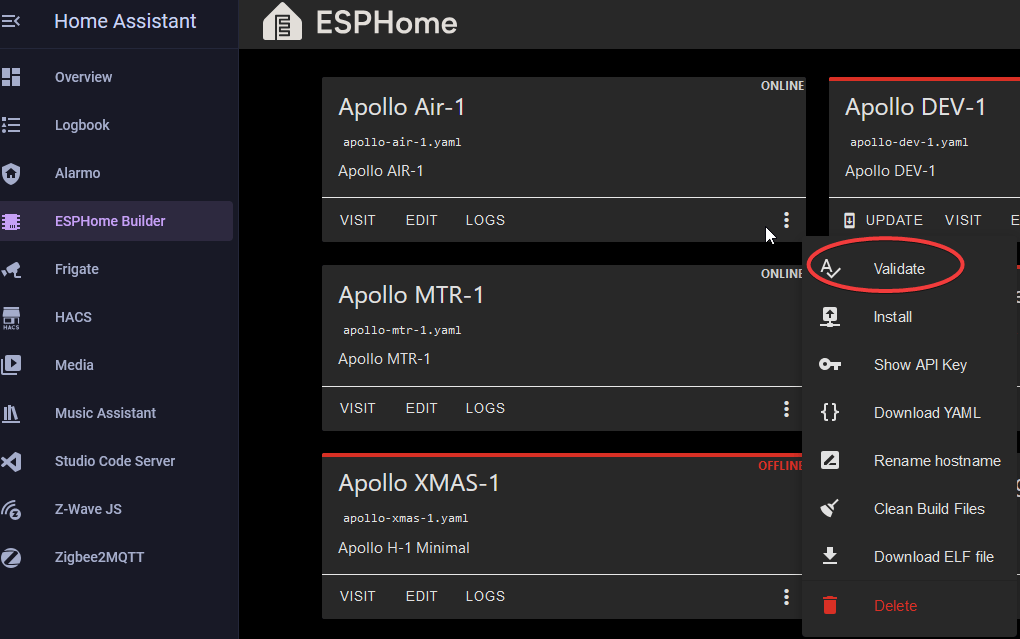Click the Studio Code Server icon
This screenshot has width=1020, height=639.
pyautogui.click(x=11, y=461)
